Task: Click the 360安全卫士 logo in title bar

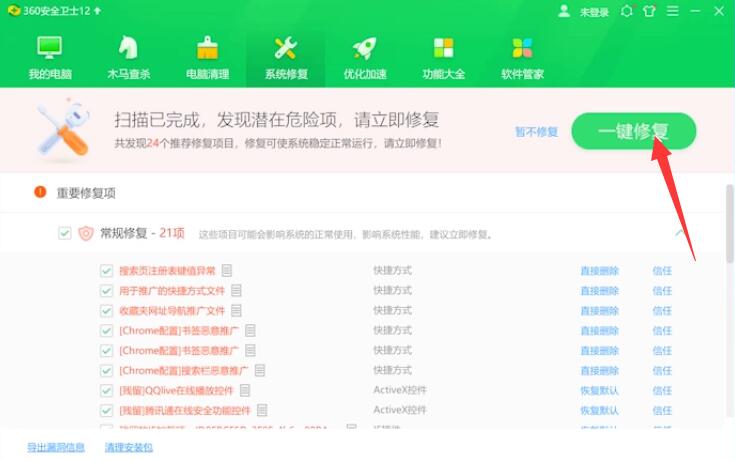Action: pyautogui.click(x=14, y=10)
